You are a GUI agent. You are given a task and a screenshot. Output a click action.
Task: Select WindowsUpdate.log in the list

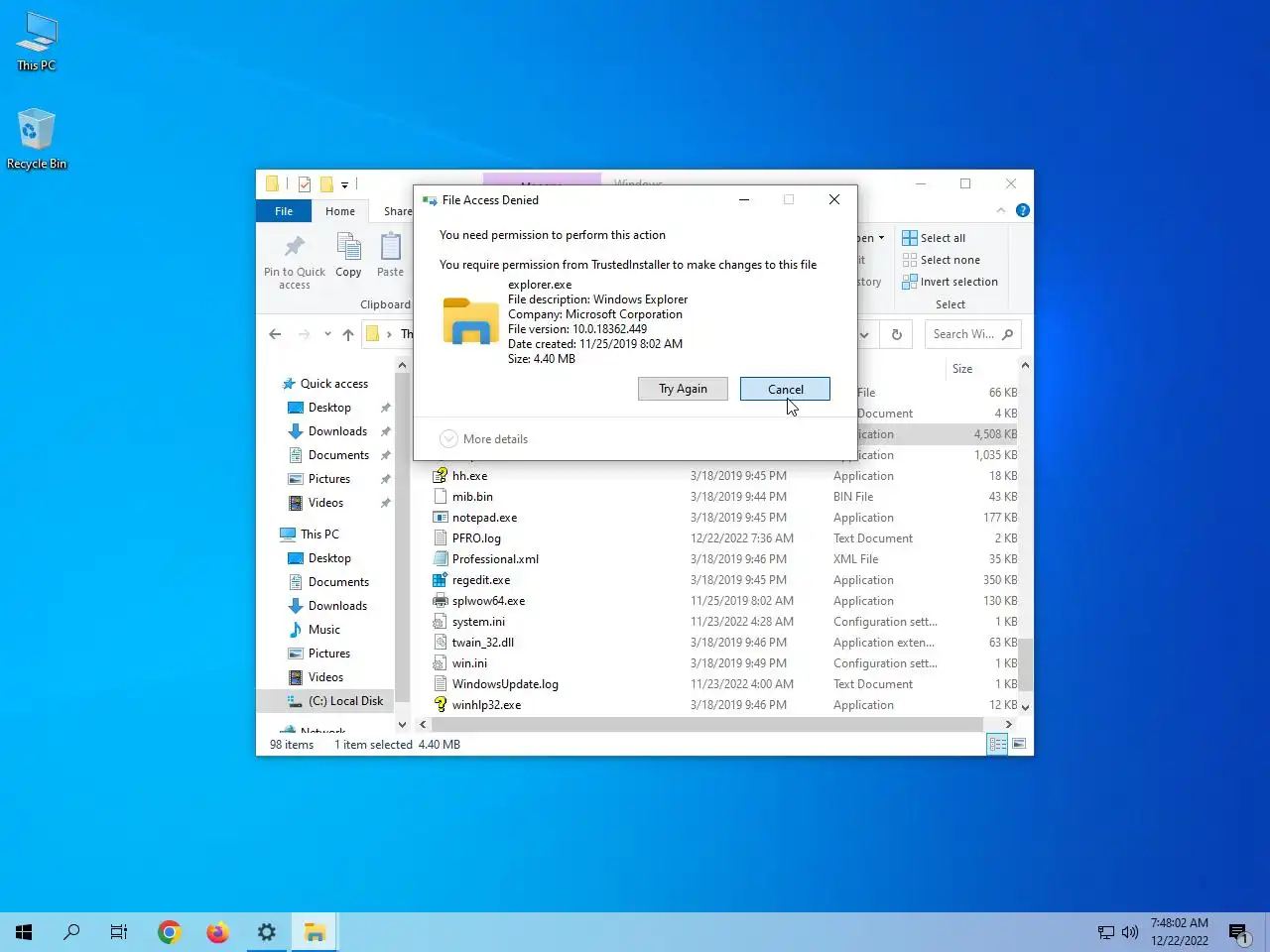click(x=505, y=684)
